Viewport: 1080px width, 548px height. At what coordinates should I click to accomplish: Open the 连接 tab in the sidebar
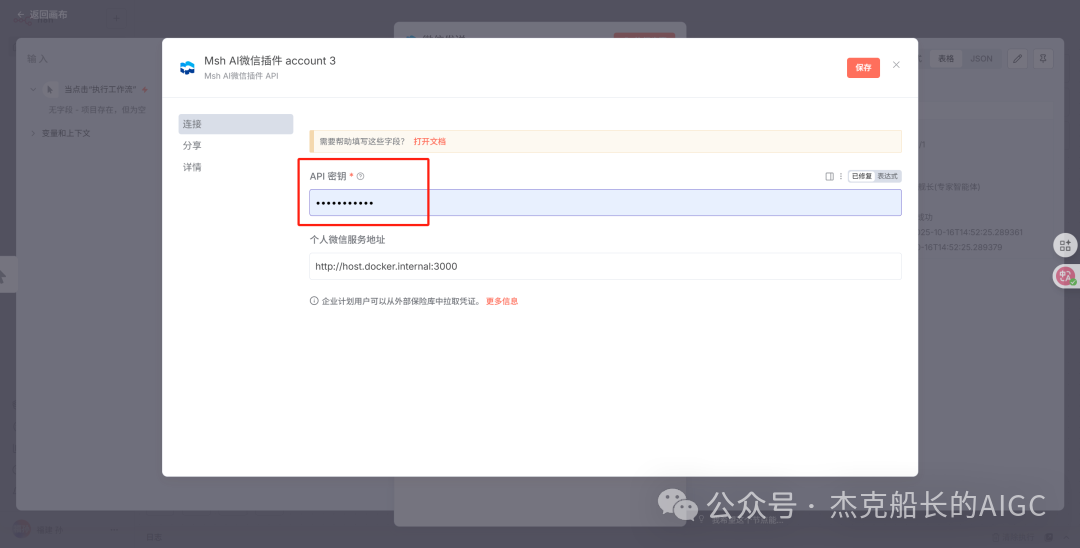236,124
